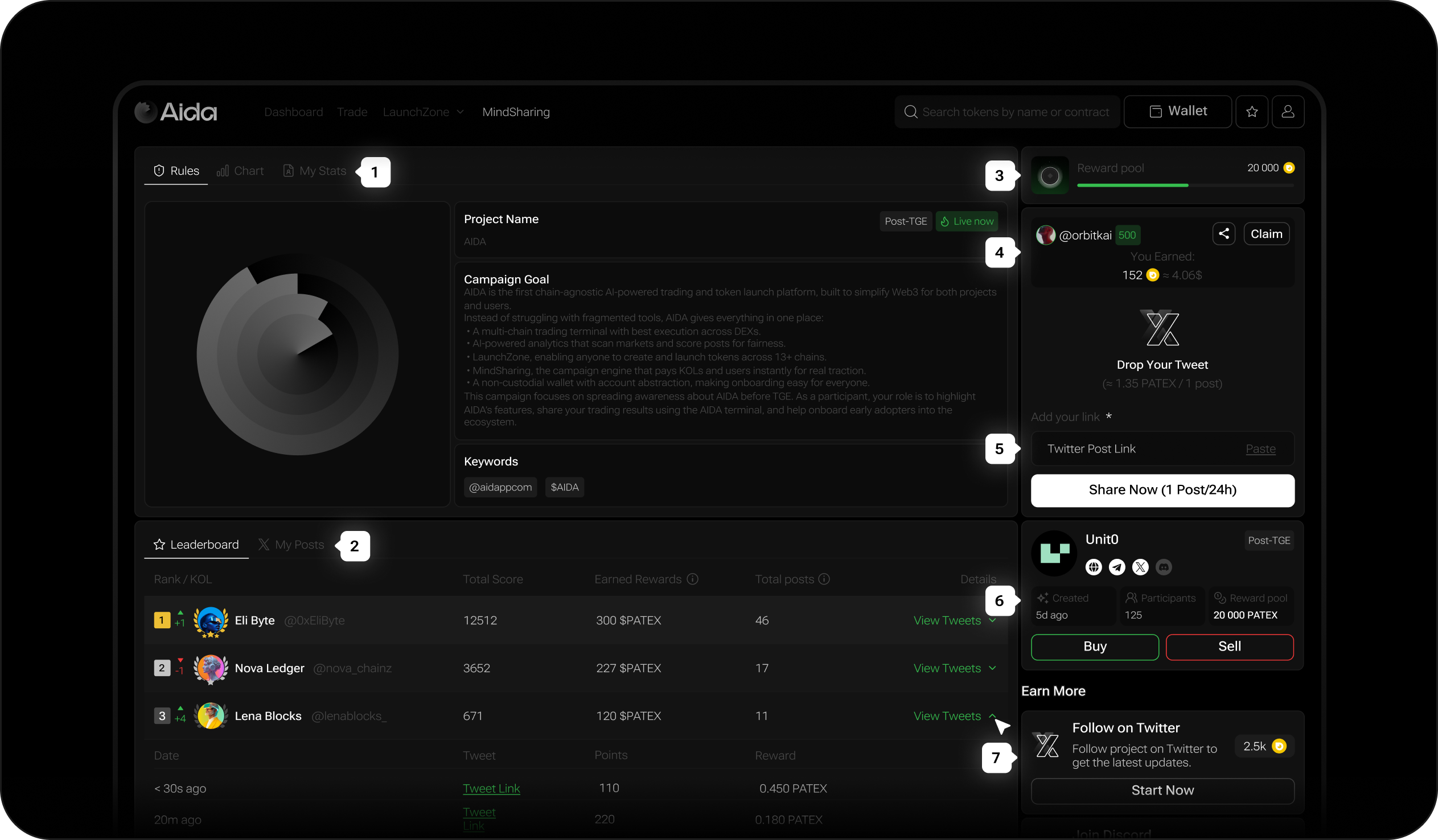Click the favorites star icon in header
Screen dimensions: 1438x840
click(x=1251, y=112)
